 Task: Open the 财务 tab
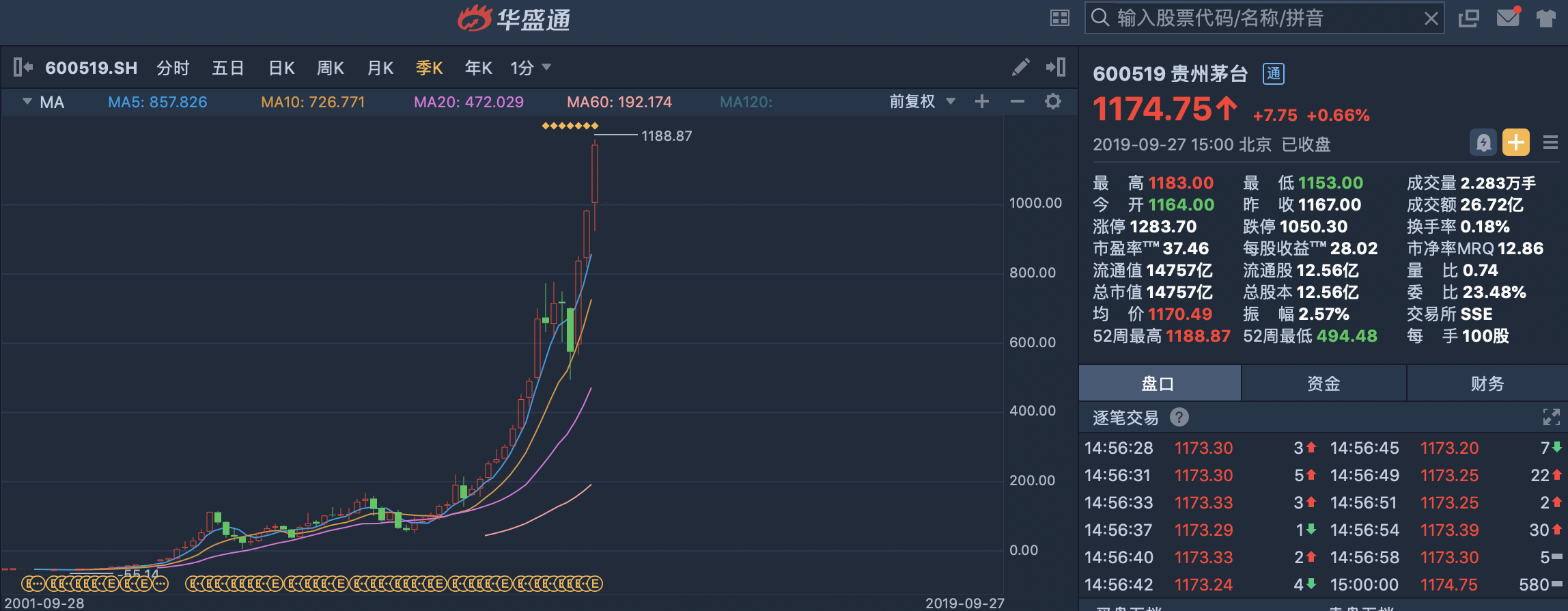[x=1487, y=383]
